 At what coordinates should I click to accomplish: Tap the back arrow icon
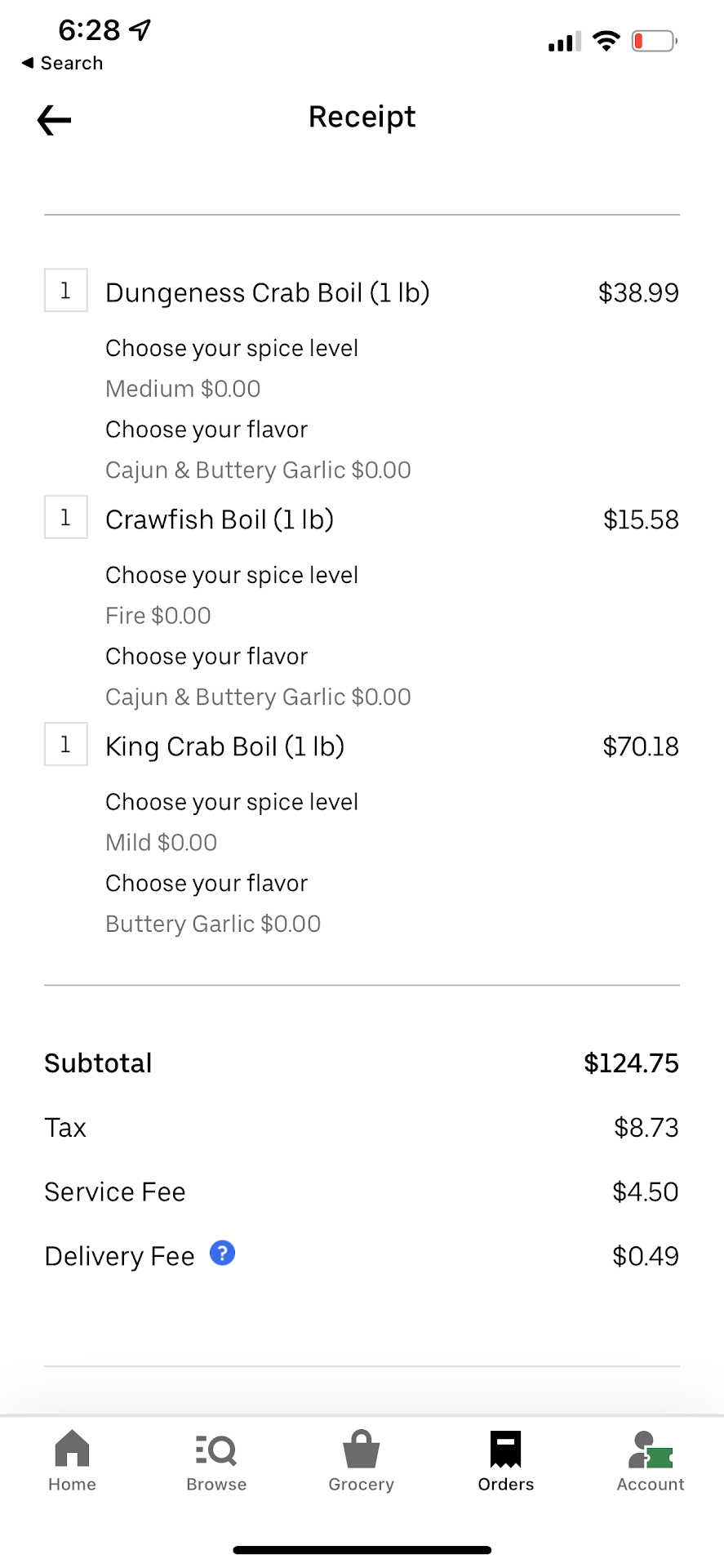[55, 120]
